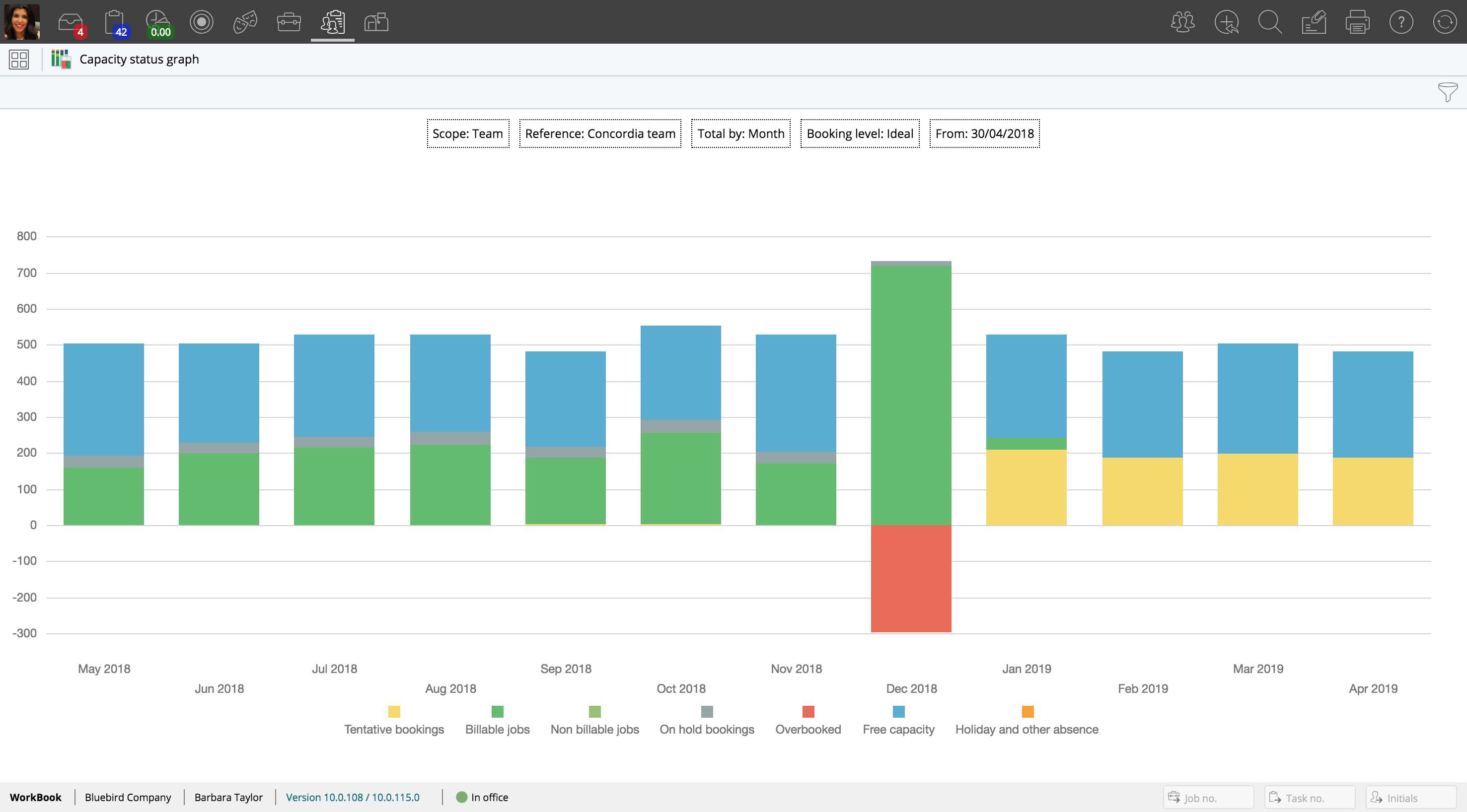Open the Booking level: Ideal filter box
The image size is (1467, 812).
[859, 134]
